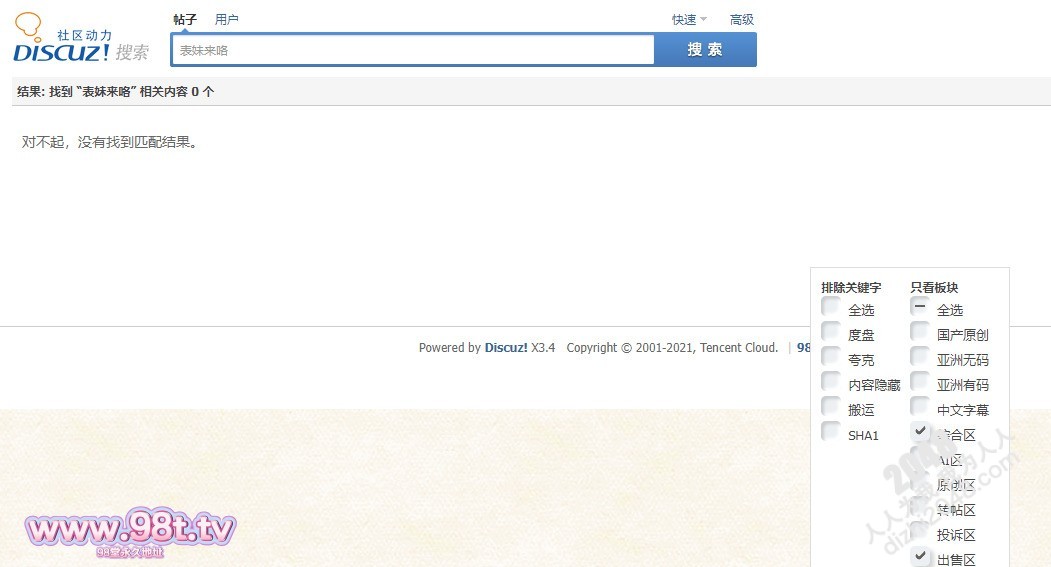Uncheck the 出售区 board checkbox
The image size is (1051, 567).
920,556
